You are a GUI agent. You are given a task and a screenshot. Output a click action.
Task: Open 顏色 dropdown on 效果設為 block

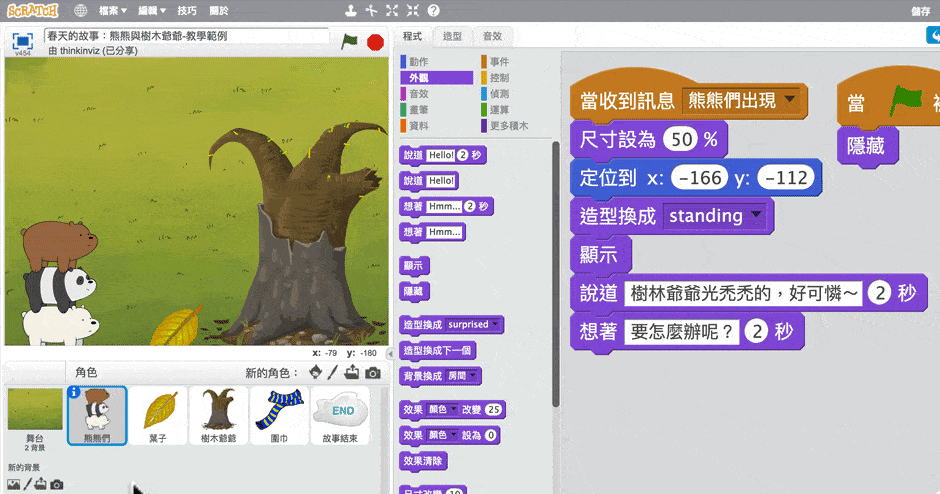(x=453, y=435)
